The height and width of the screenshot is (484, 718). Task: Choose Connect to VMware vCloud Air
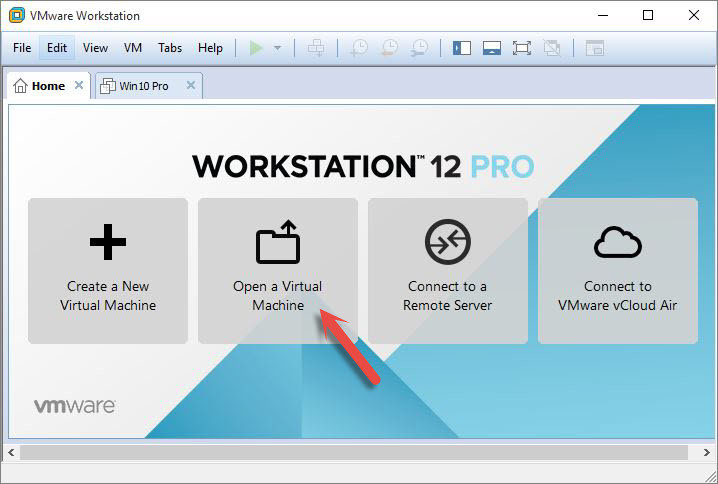618,270
